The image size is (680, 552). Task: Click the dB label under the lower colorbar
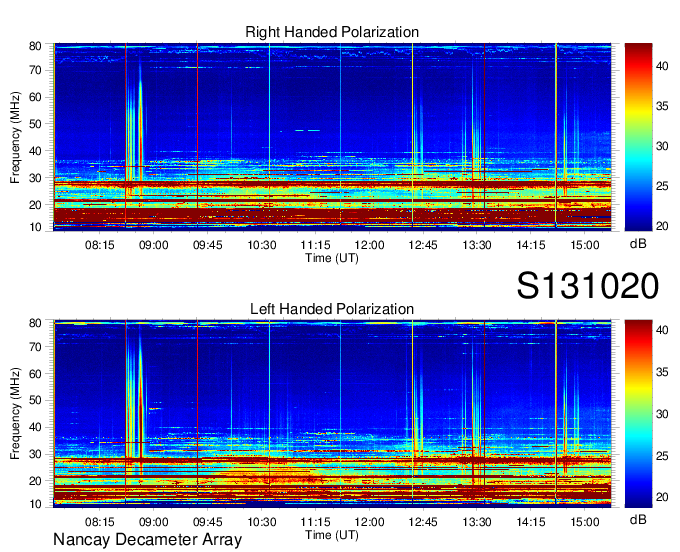(638, 519)
